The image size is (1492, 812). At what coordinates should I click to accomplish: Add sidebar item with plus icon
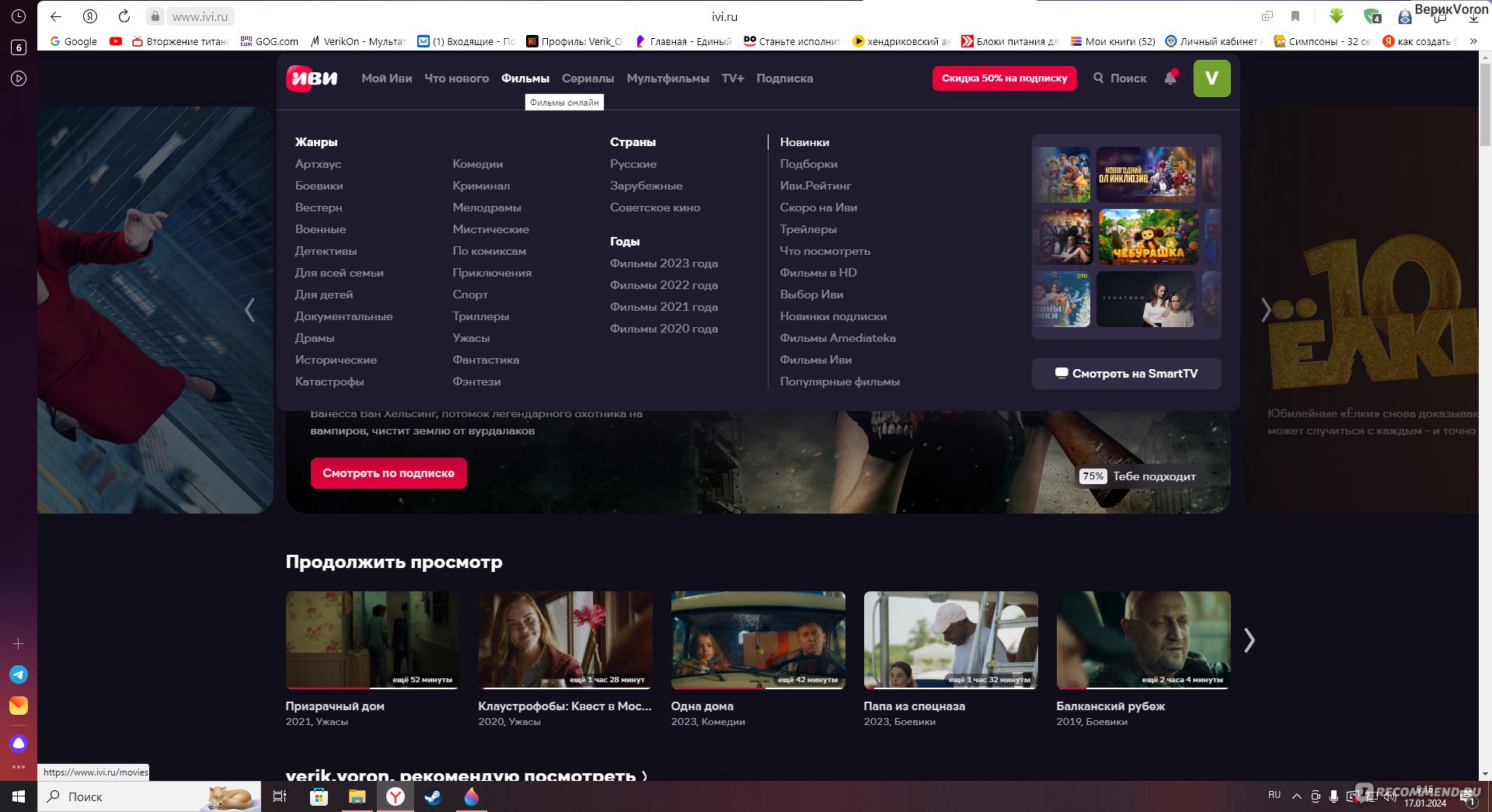(x=19, y=644)
